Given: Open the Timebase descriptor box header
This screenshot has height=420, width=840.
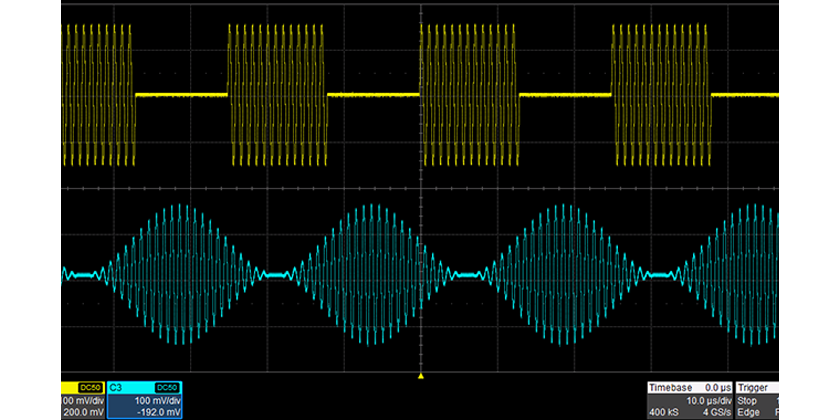Looking at the screenshot, I should [673, 386].
